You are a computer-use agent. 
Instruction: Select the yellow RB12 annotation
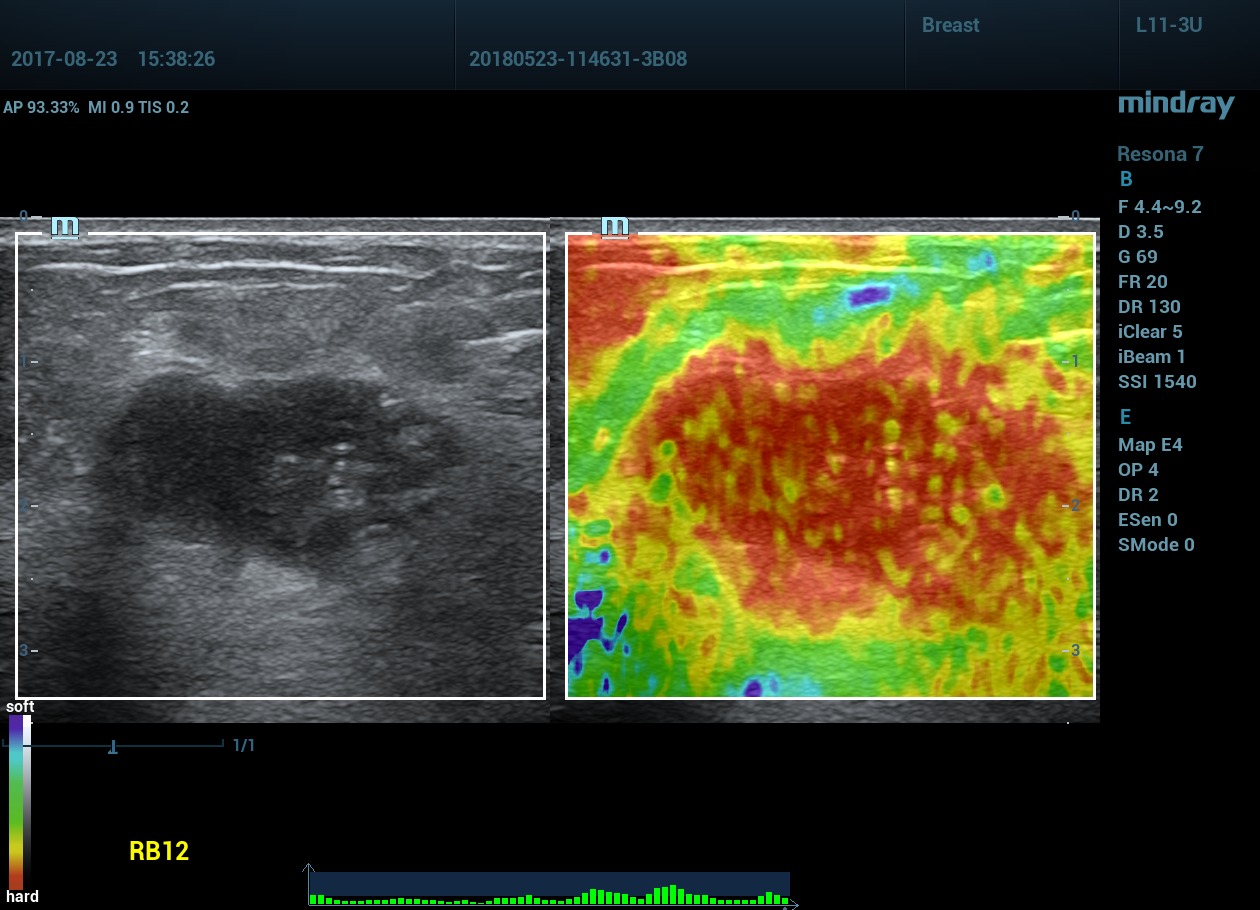159,851
